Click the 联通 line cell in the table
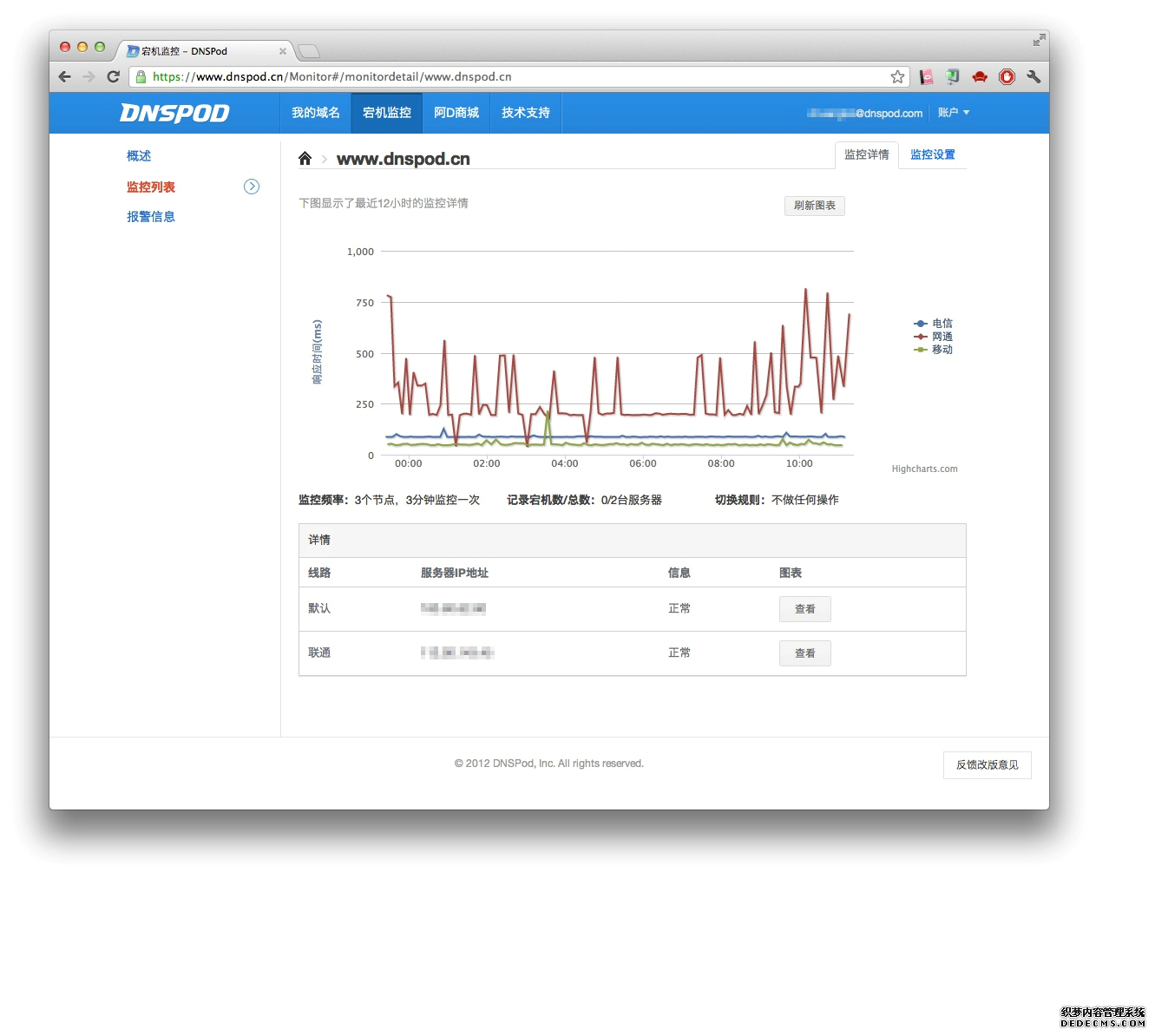 [319, 653]
